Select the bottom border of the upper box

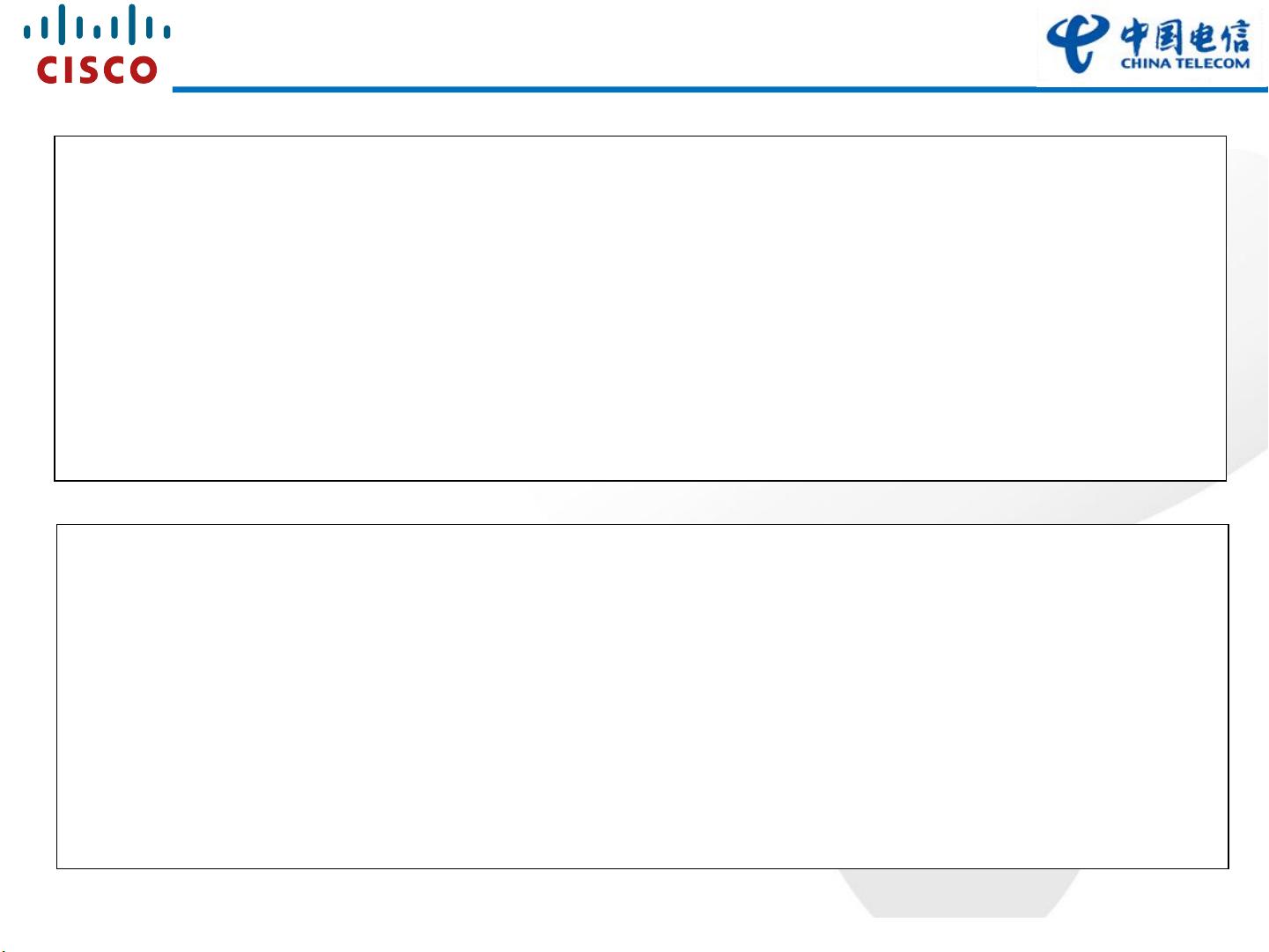(640, 480)
